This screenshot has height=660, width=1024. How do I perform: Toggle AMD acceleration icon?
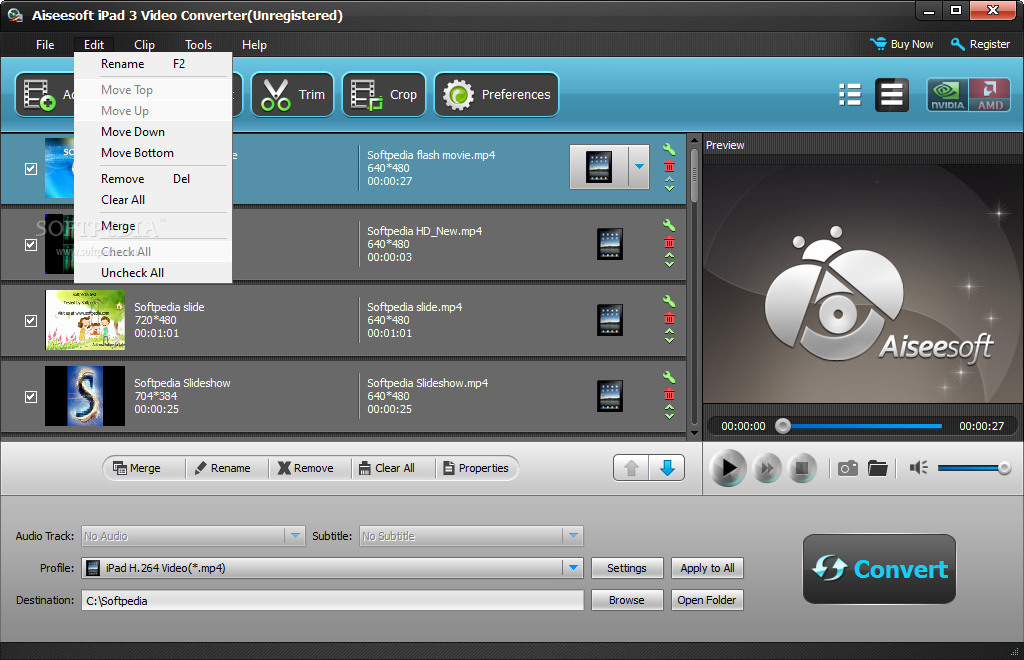pos(989,95)
